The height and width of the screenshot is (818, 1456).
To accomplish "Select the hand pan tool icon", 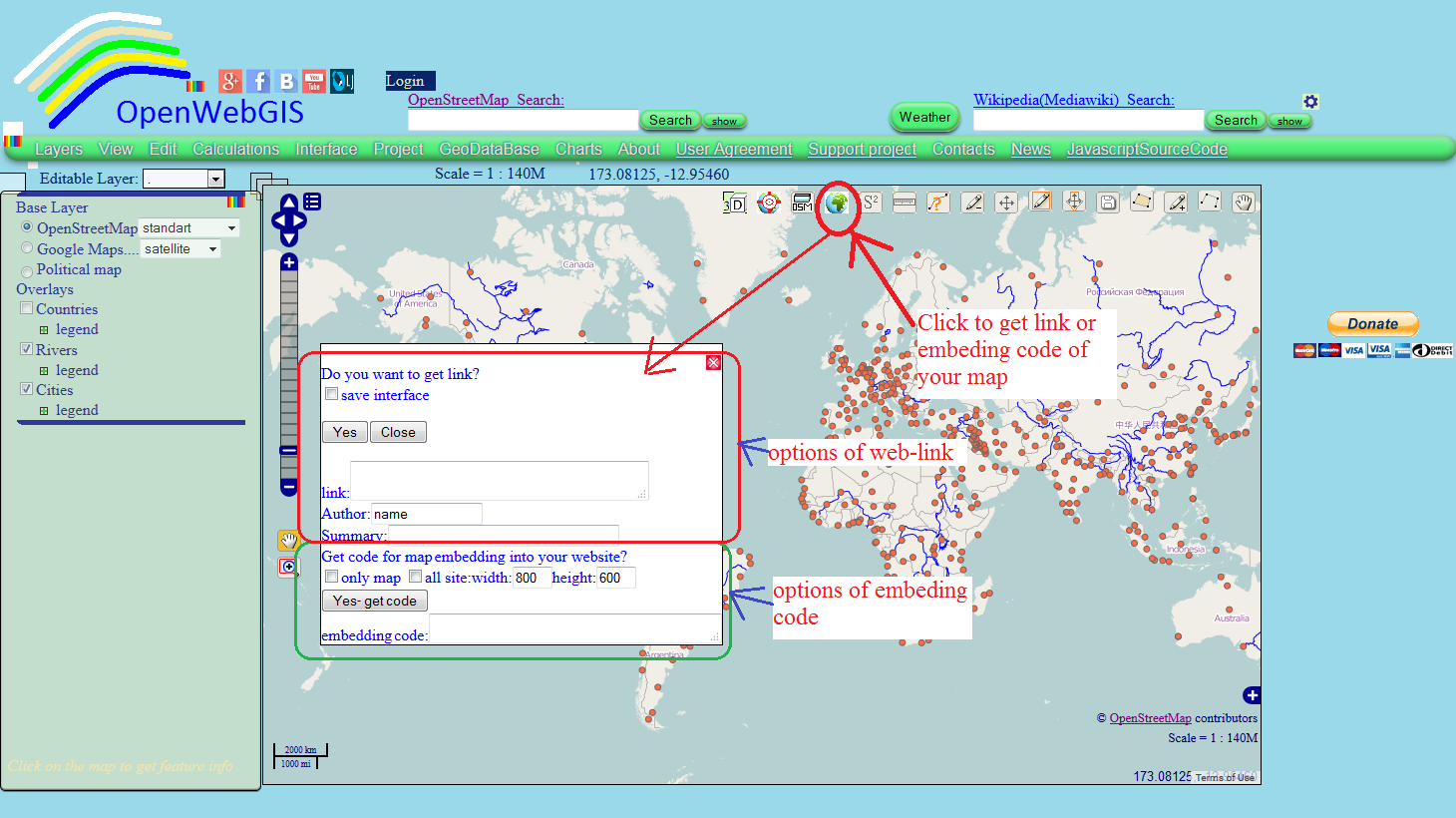I will pos(1244,203).
